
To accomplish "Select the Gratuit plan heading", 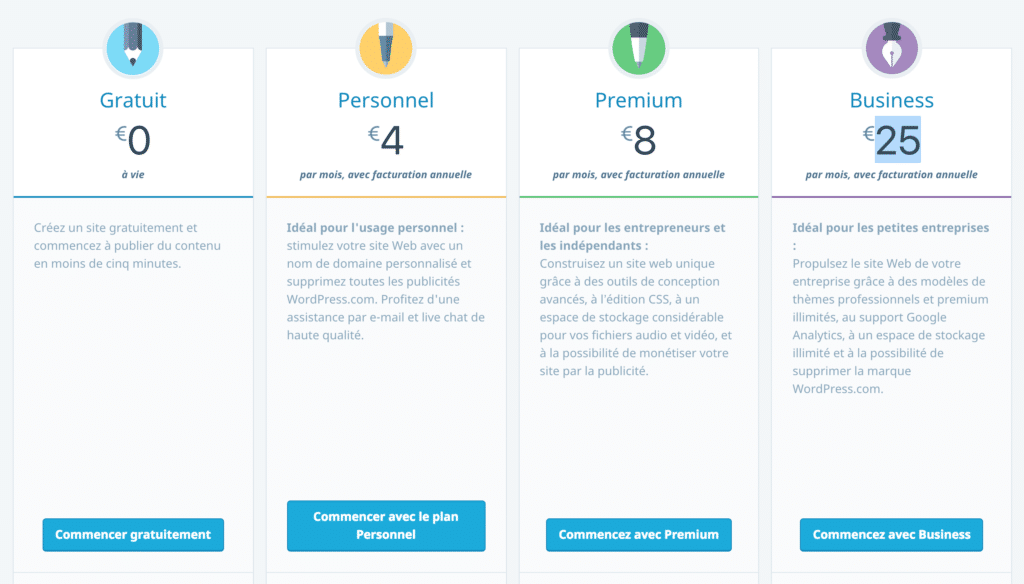I will pyautogui.click(x=133, y=100).
